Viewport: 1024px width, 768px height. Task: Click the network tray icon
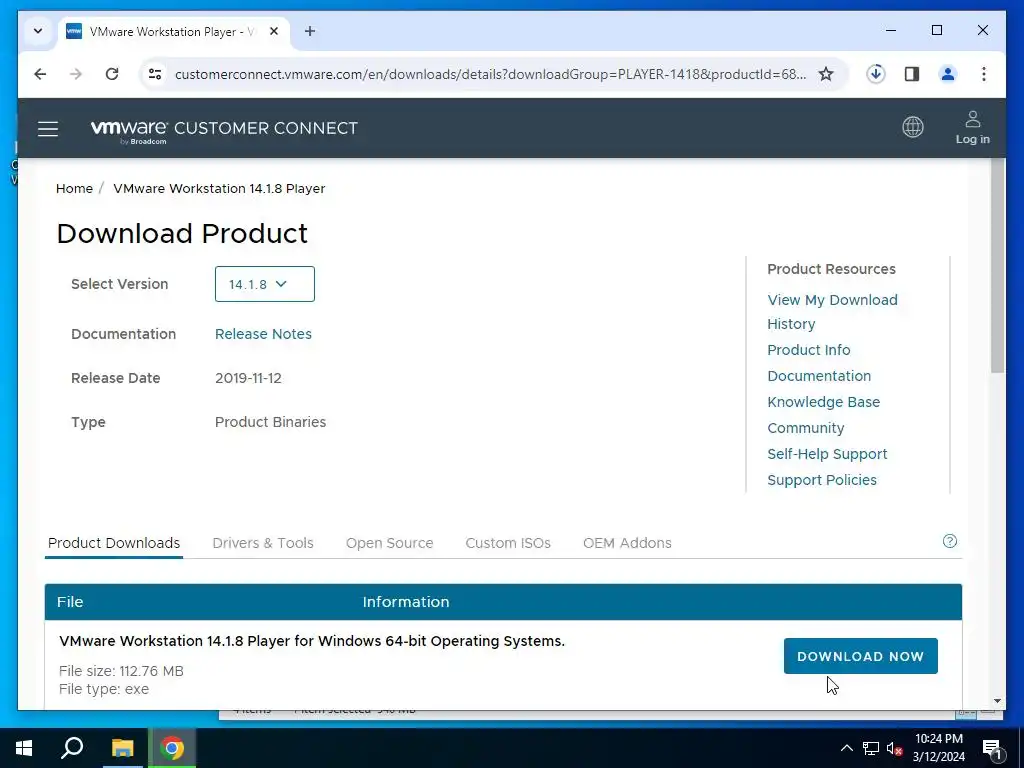[x=871, y=748]
